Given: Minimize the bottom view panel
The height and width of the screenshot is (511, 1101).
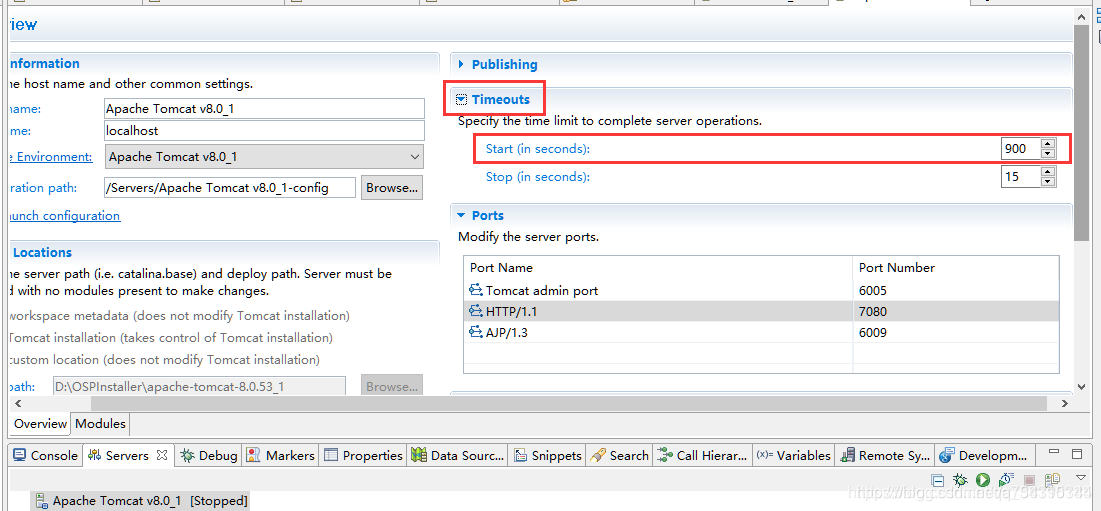Looking at the screenshot, I should 1053,453.
